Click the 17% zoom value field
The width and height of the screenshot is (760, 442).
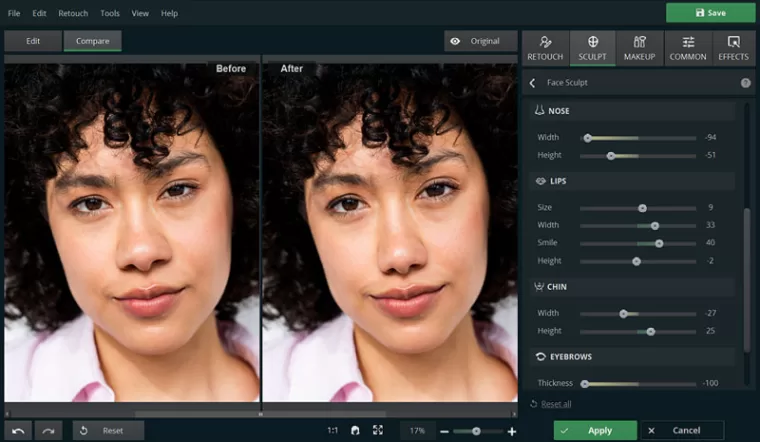pos(417,430)
